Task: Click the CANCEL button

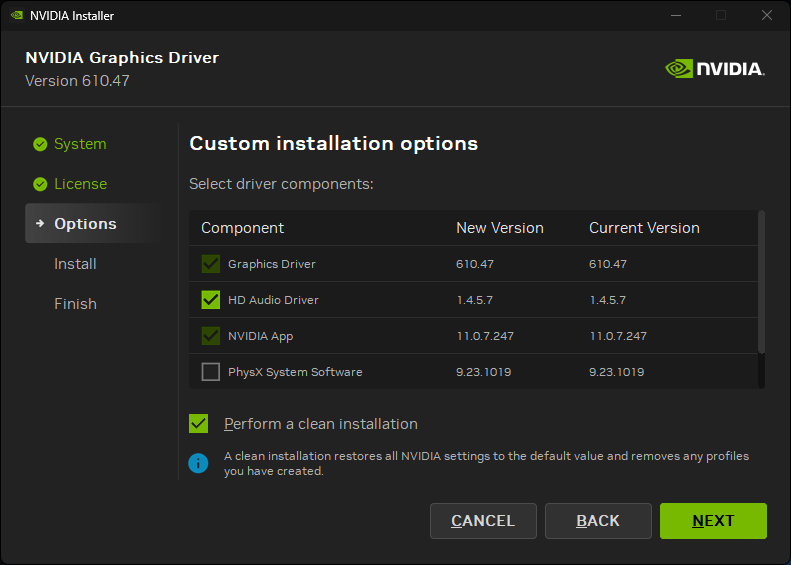Action: (x=483, y=521)
